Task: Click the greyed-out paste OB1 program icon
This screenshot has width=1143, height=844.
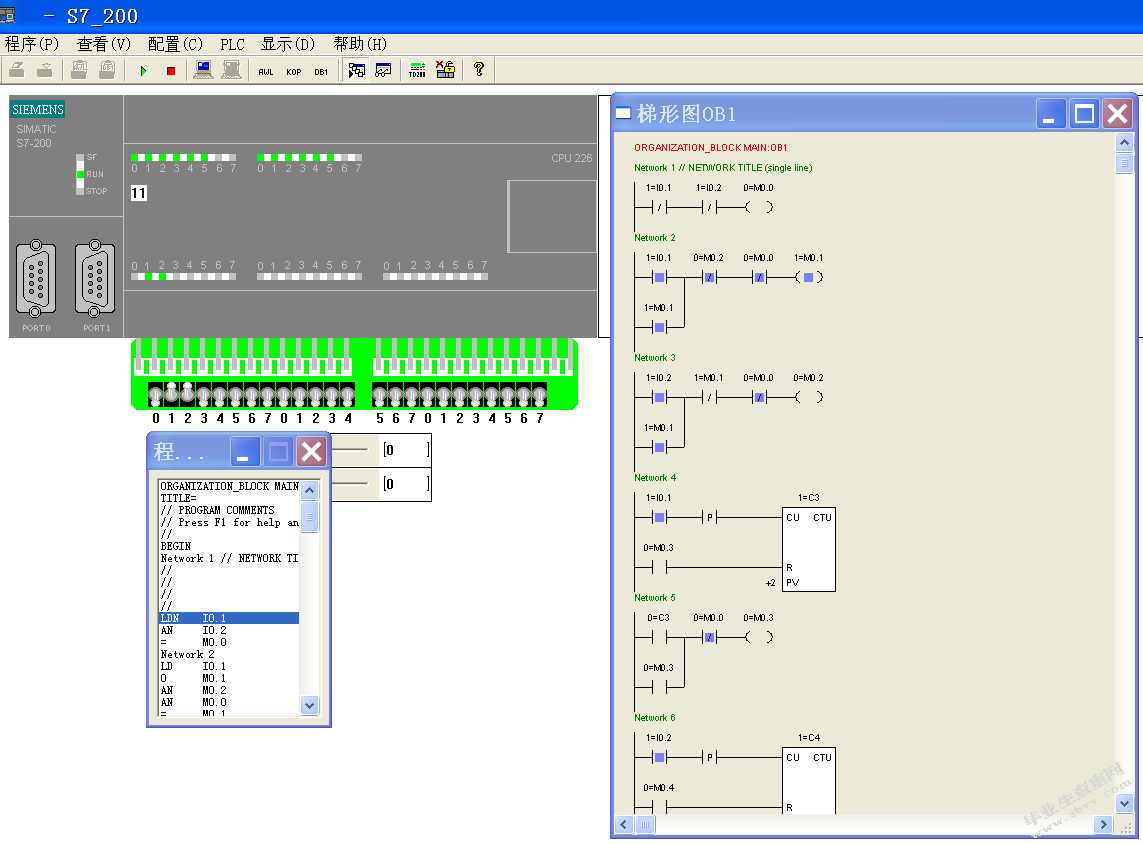Action: tap(79, 70)
